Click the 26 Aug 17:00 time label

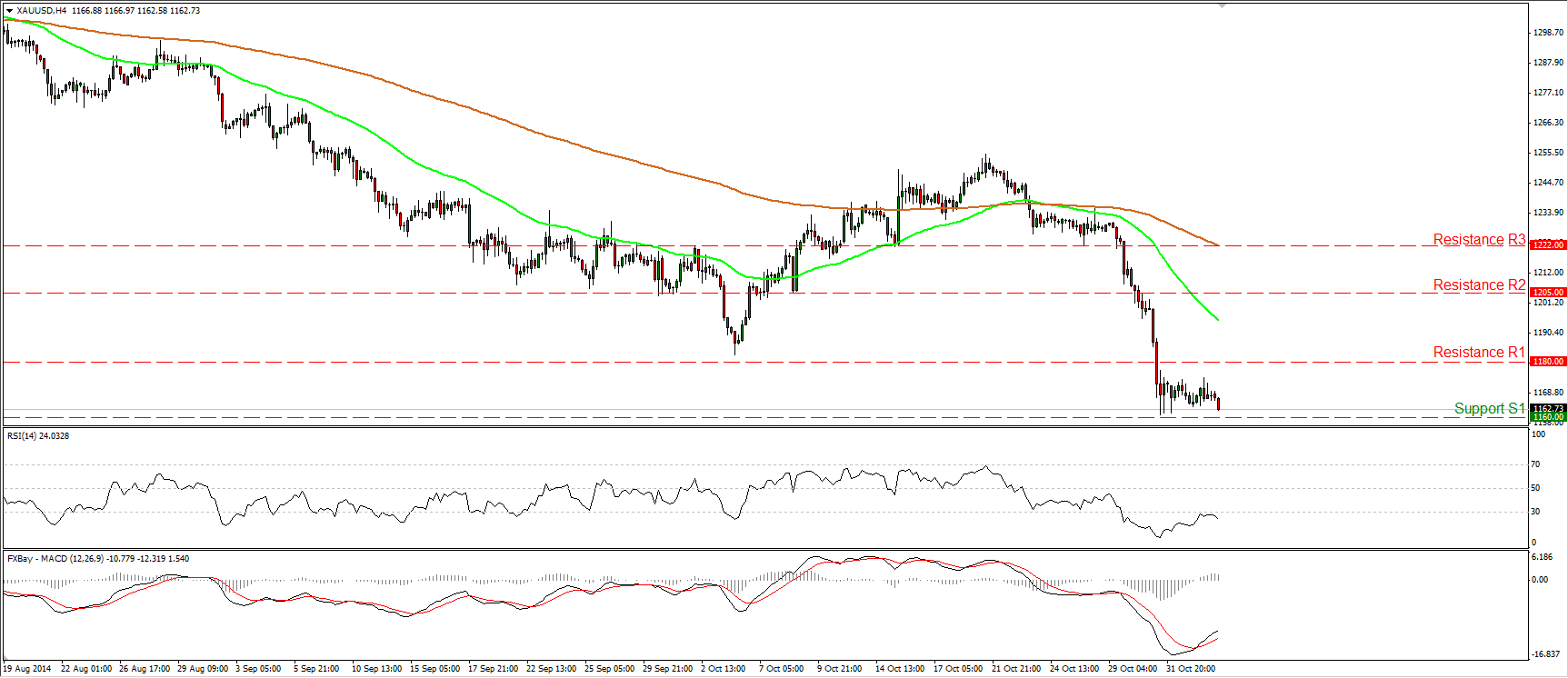coord(145,669)
